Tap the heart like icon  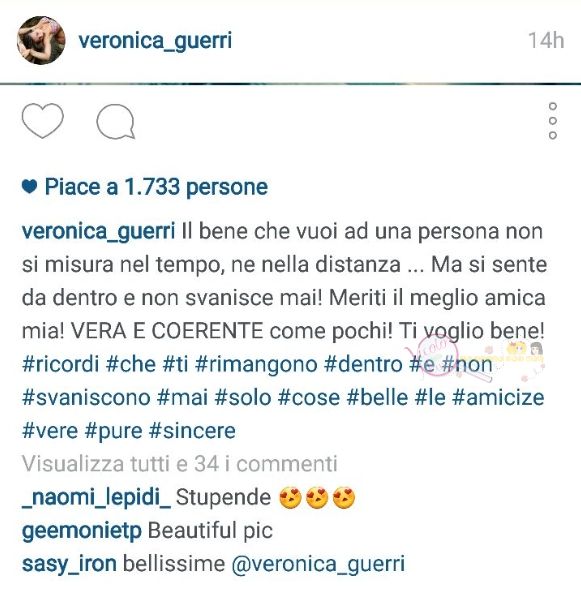pyautogui.click(x=43, y=121)
